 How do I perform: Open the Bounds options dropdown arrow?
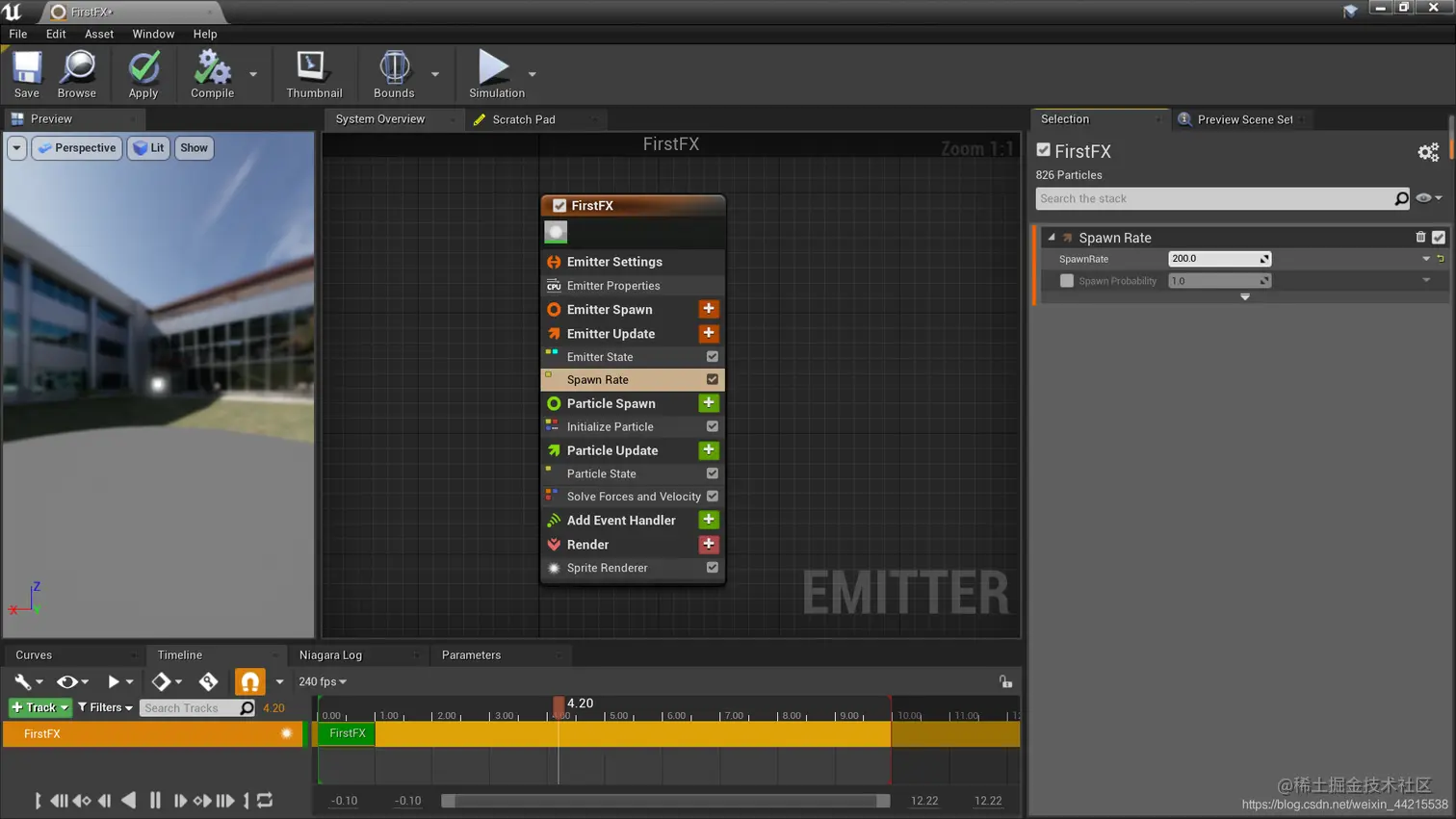435,74
